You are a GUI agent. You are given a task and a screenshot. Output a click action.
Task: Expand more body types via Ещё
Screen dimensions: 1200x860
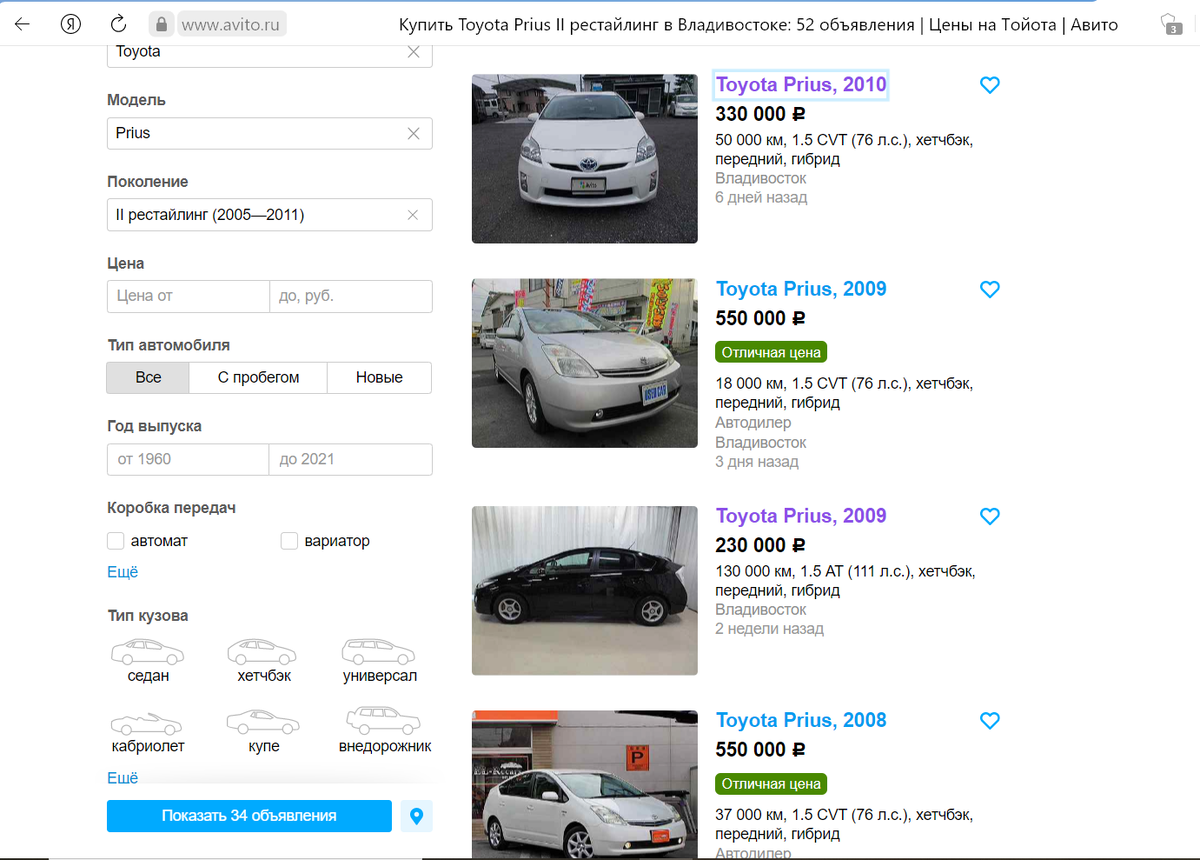point(123,777)
